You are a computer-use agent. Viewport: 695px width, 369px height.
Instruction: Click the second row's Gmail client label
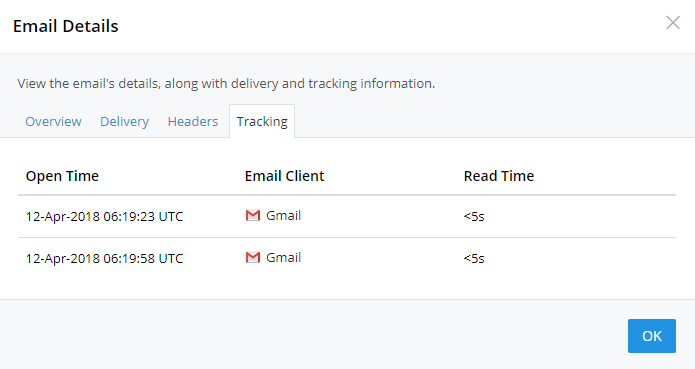point(283,257)
